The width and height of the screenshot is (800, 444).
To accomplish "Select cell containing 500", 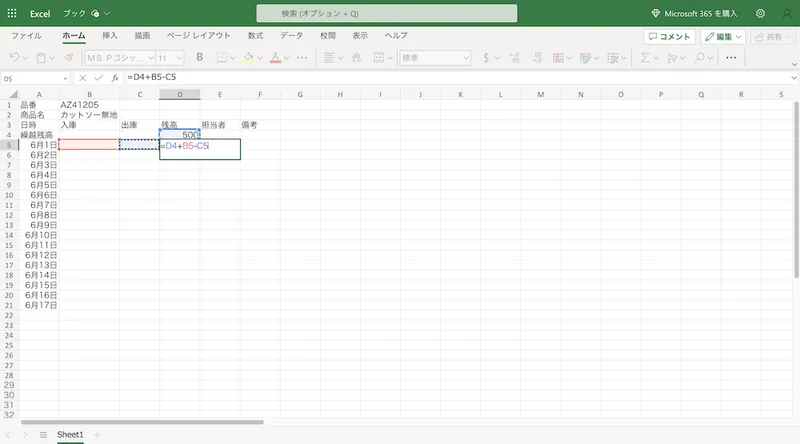I will click(x=180, y=135).
